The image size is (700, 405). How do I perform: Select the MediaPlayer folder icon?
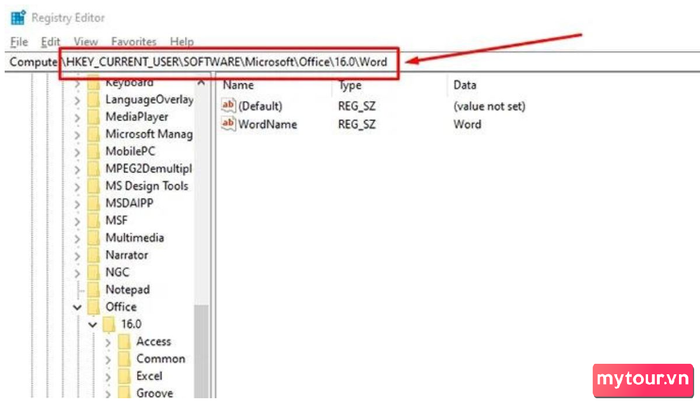pyautogui.click(x=94, y=117)
